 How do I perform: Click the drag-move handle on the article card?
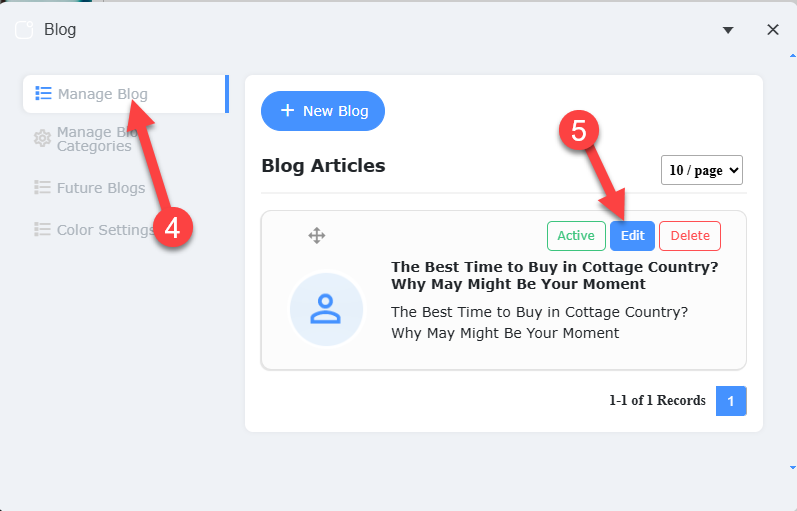[x=317, y=235]
